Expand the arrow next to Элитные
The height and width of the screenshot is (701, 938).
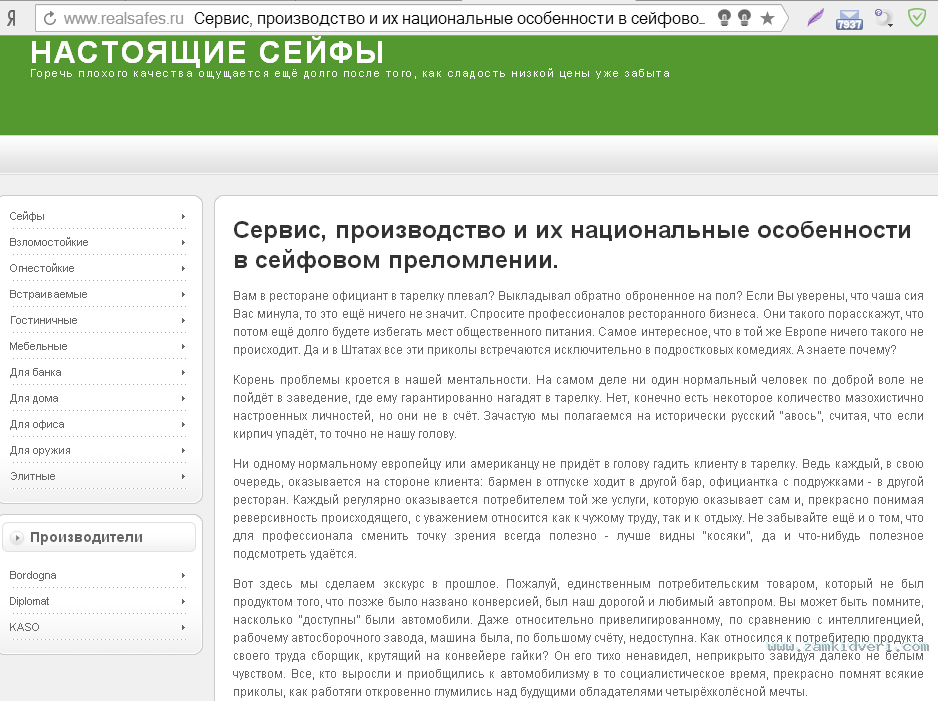point(183,477)
